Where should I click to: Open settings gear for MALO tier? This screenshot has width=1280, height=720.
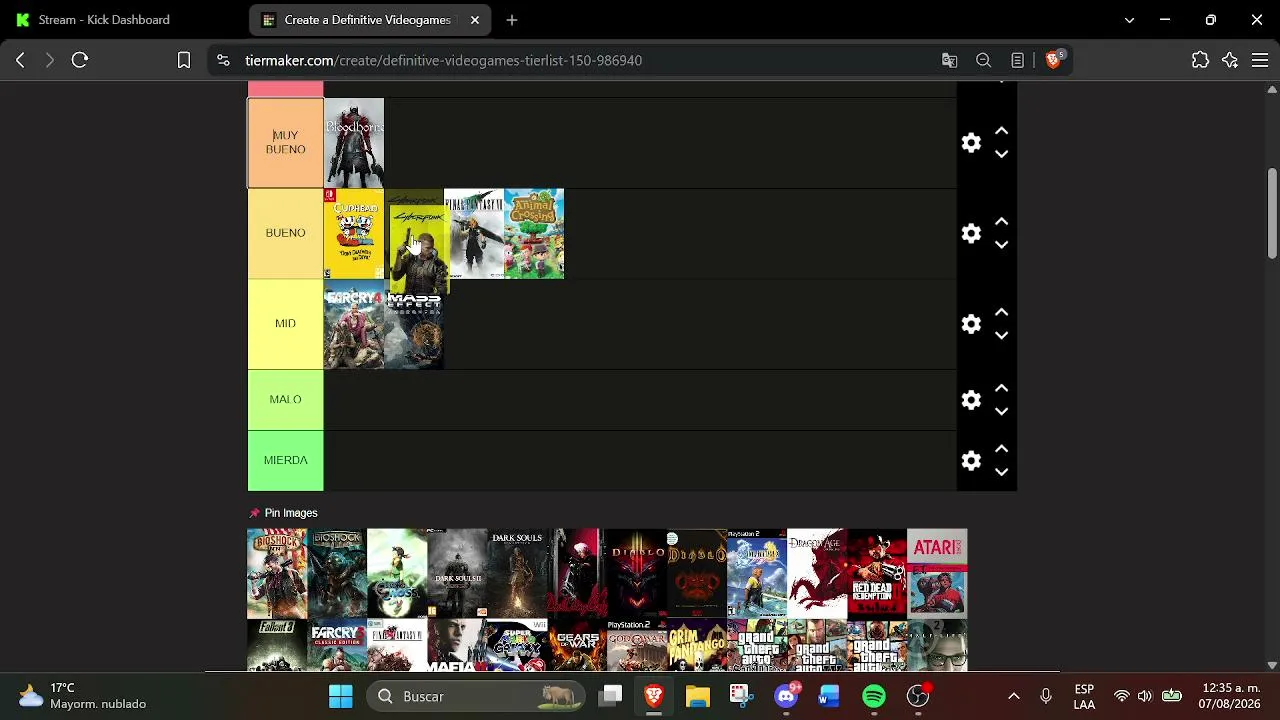971,400
